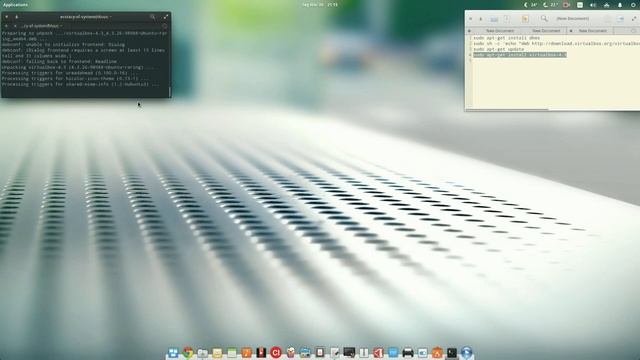Click the yellow star bookmark icon in editor
The width and height of the screenshot is (640, 360).
coord(525,19)
